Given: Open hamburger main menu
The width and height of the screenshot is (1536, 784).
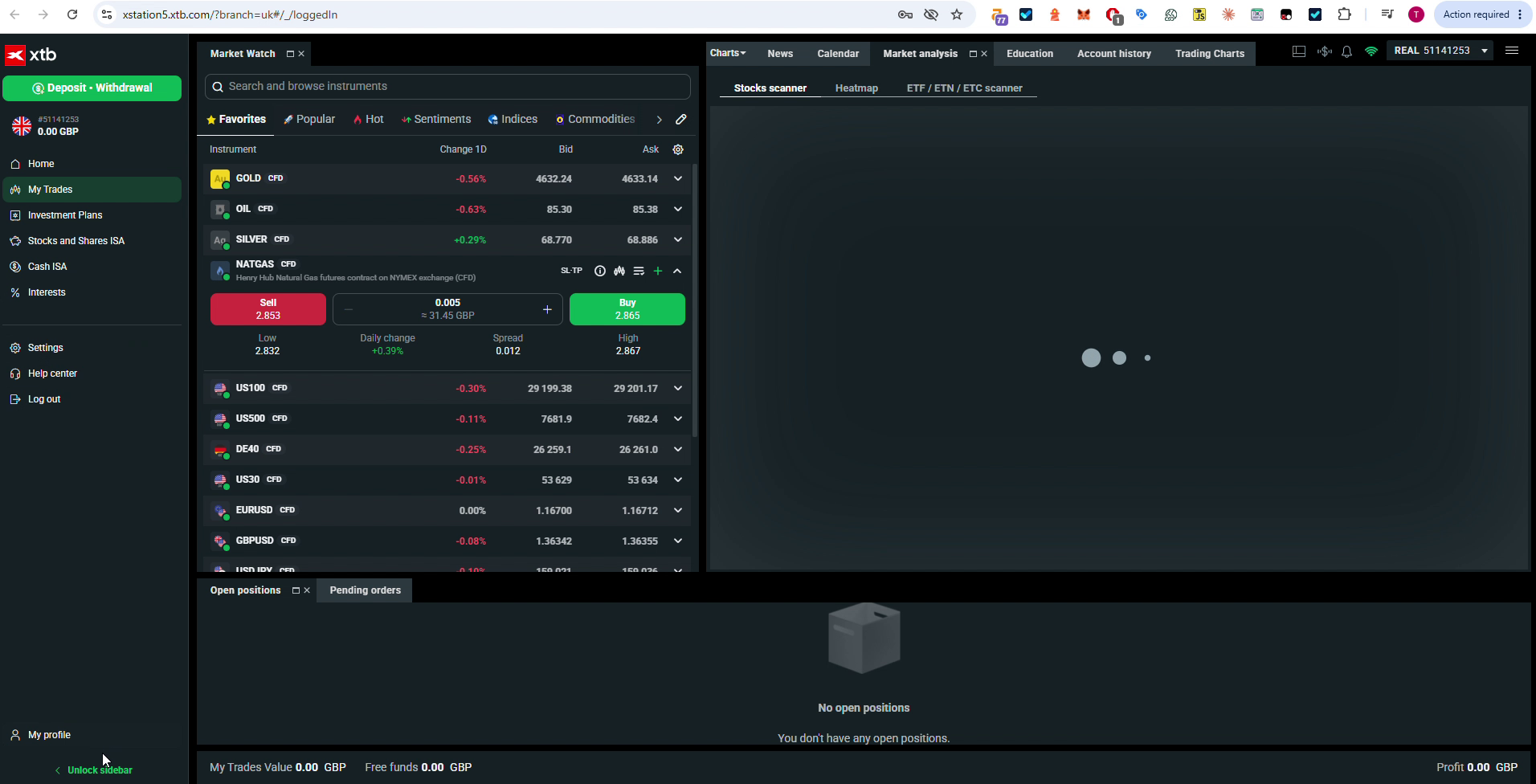Looking at the screenshot, I should (x=1512, y=51).
